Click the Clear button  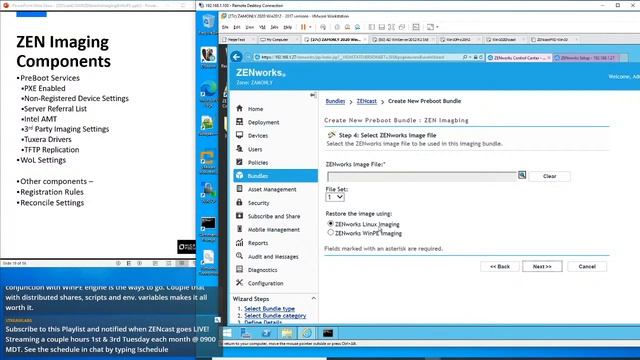point(549,176)
